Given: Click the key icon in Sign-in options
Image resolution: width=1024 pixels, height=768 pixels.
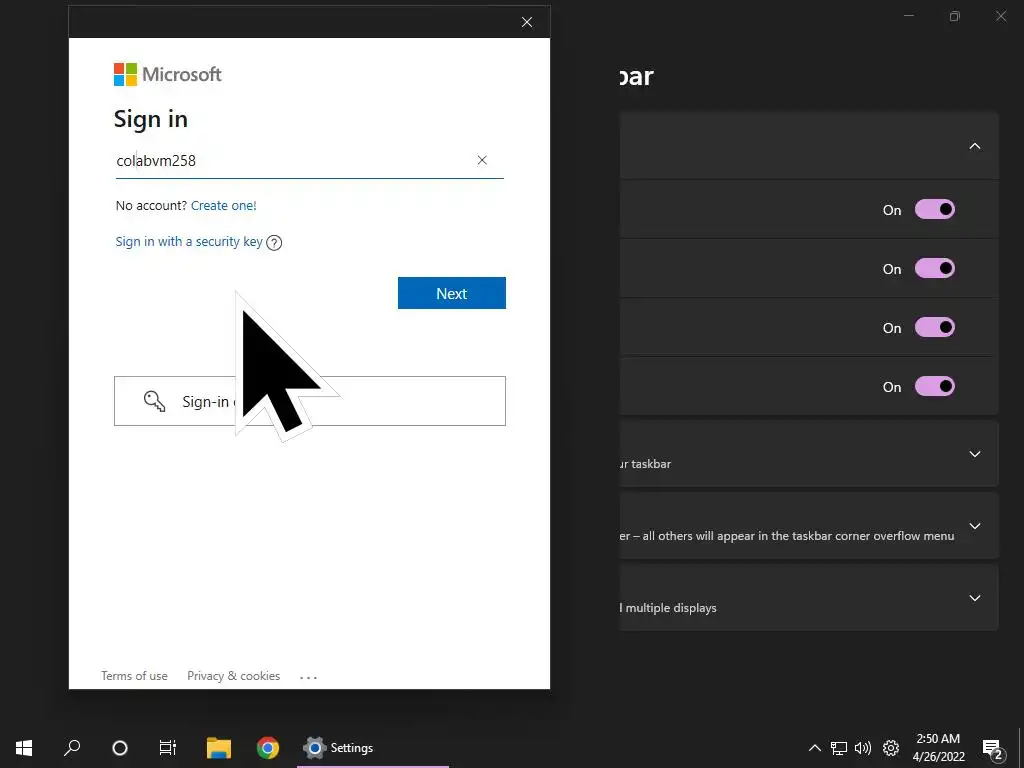Looking at the screenshot, I should pyautogui.click(x=154, y=401).
